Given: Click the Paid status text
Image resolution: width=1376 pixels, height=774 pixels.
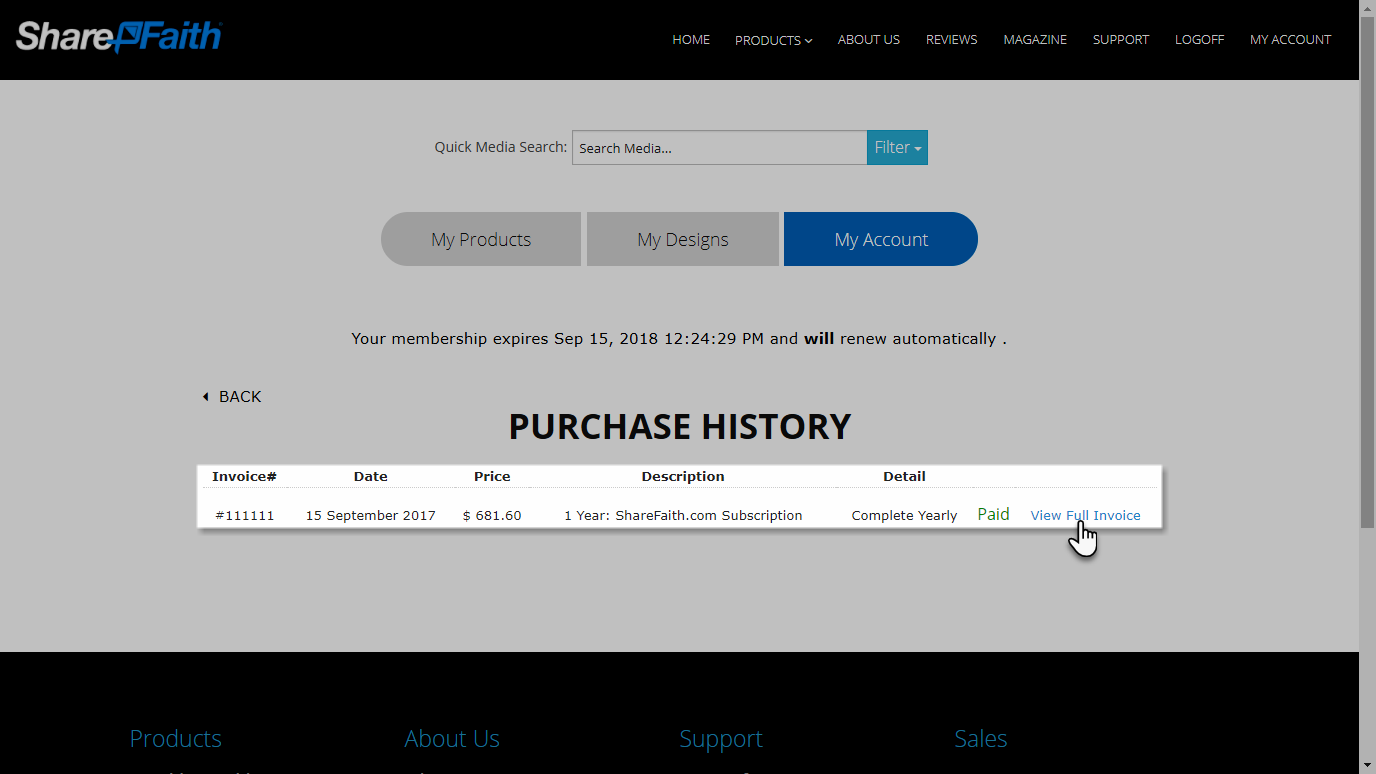Looking at the screenshot, I should 993,514.
